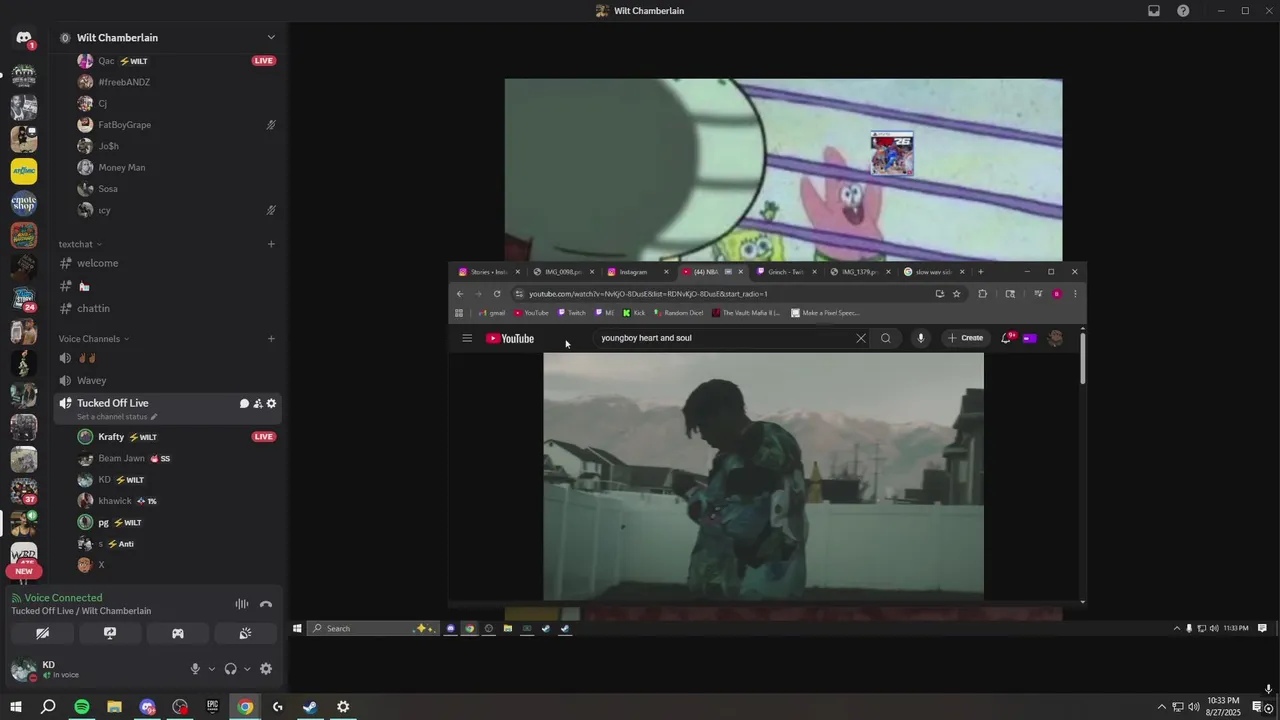Viewport: 1280px width, 720px height.
Task: Open microphone input options arrow
Action: (211, 669)
